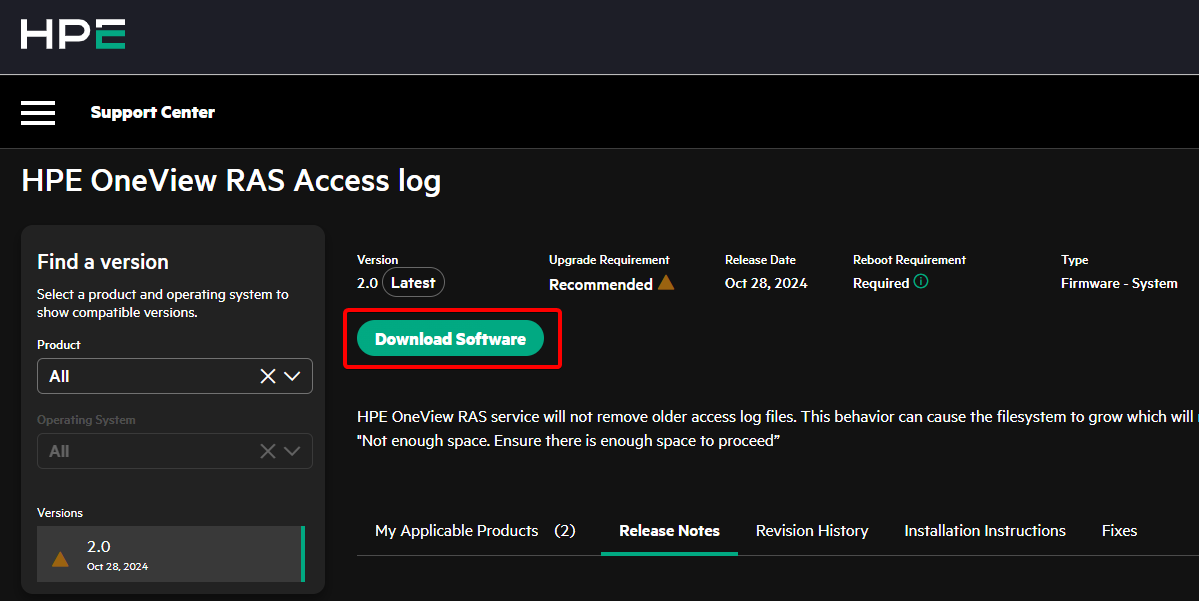The height and width of the screenshot is (601, 1199).
Task: Click the Latest version badge
Action: coord(413,283)
